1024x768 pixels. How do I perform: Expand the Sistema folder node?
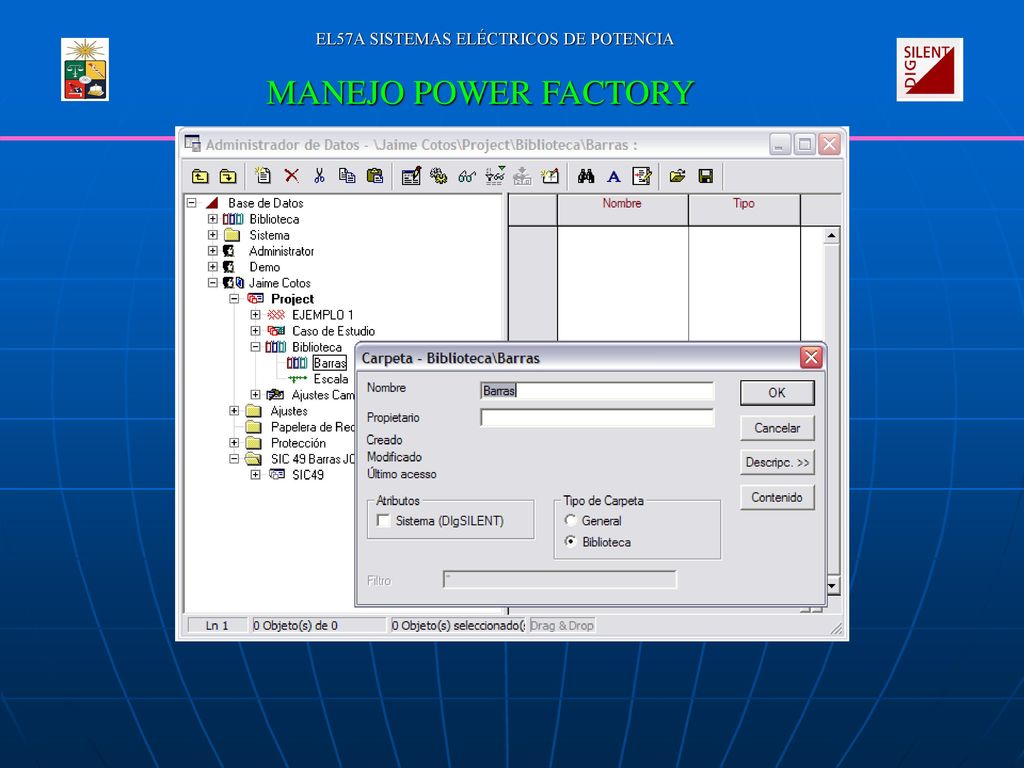212,235
